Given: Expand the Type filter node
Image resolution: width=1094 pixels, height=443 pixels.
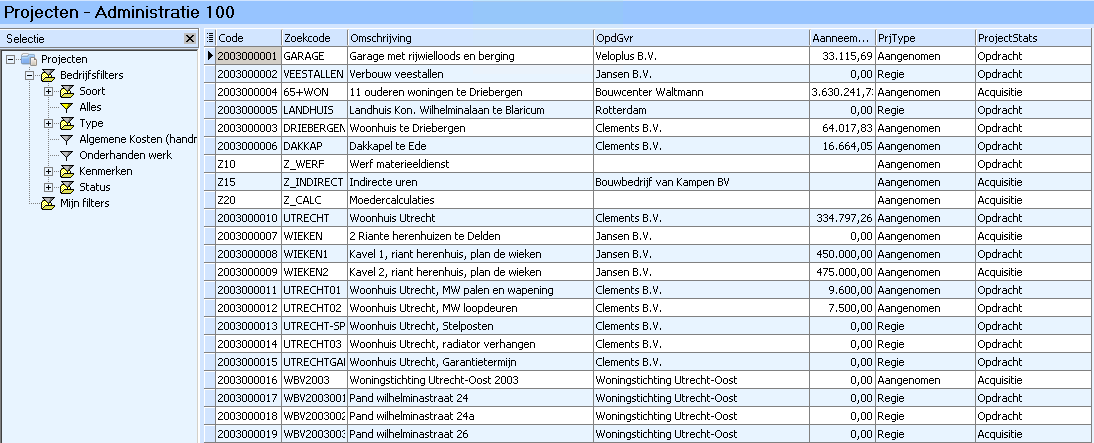Looking at the screenshot, I should pos(48,123).
